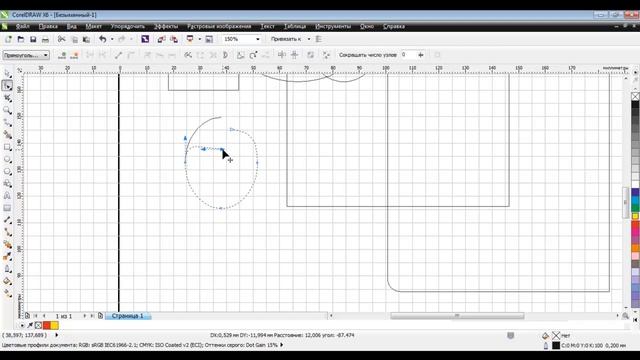The width and height of the screenshot is (640, 360).
Task: Select the Crop tool in toolbox
Action: click(7, 98)
